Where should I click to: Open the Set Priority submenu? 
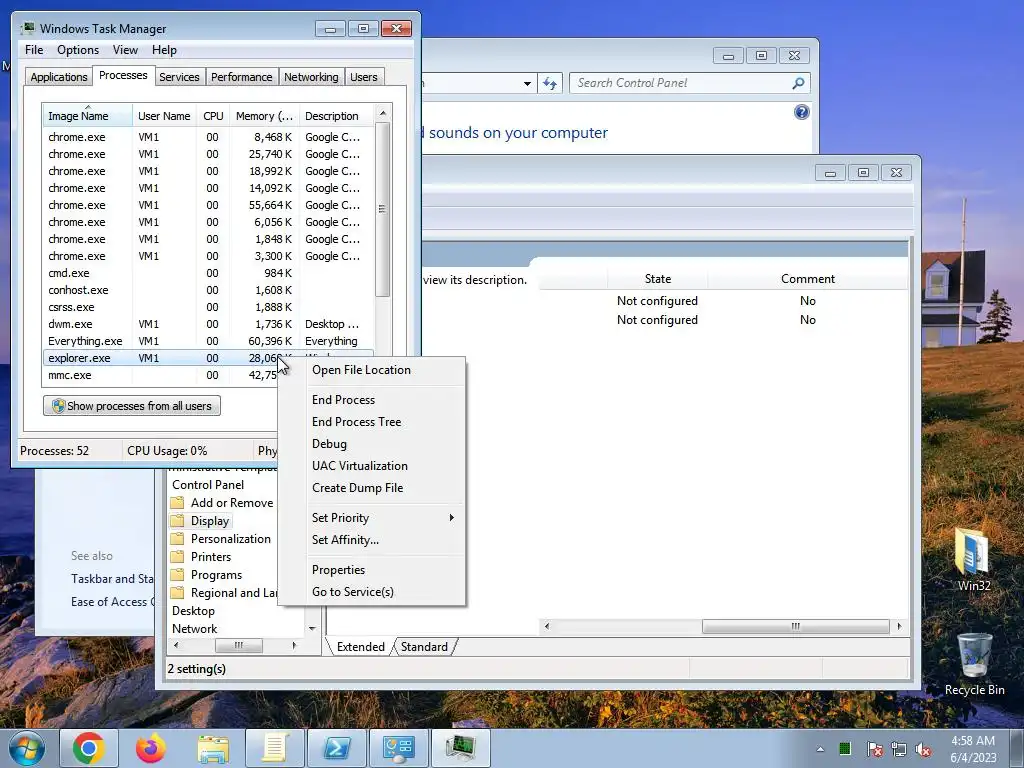click(x=383, y=518)
